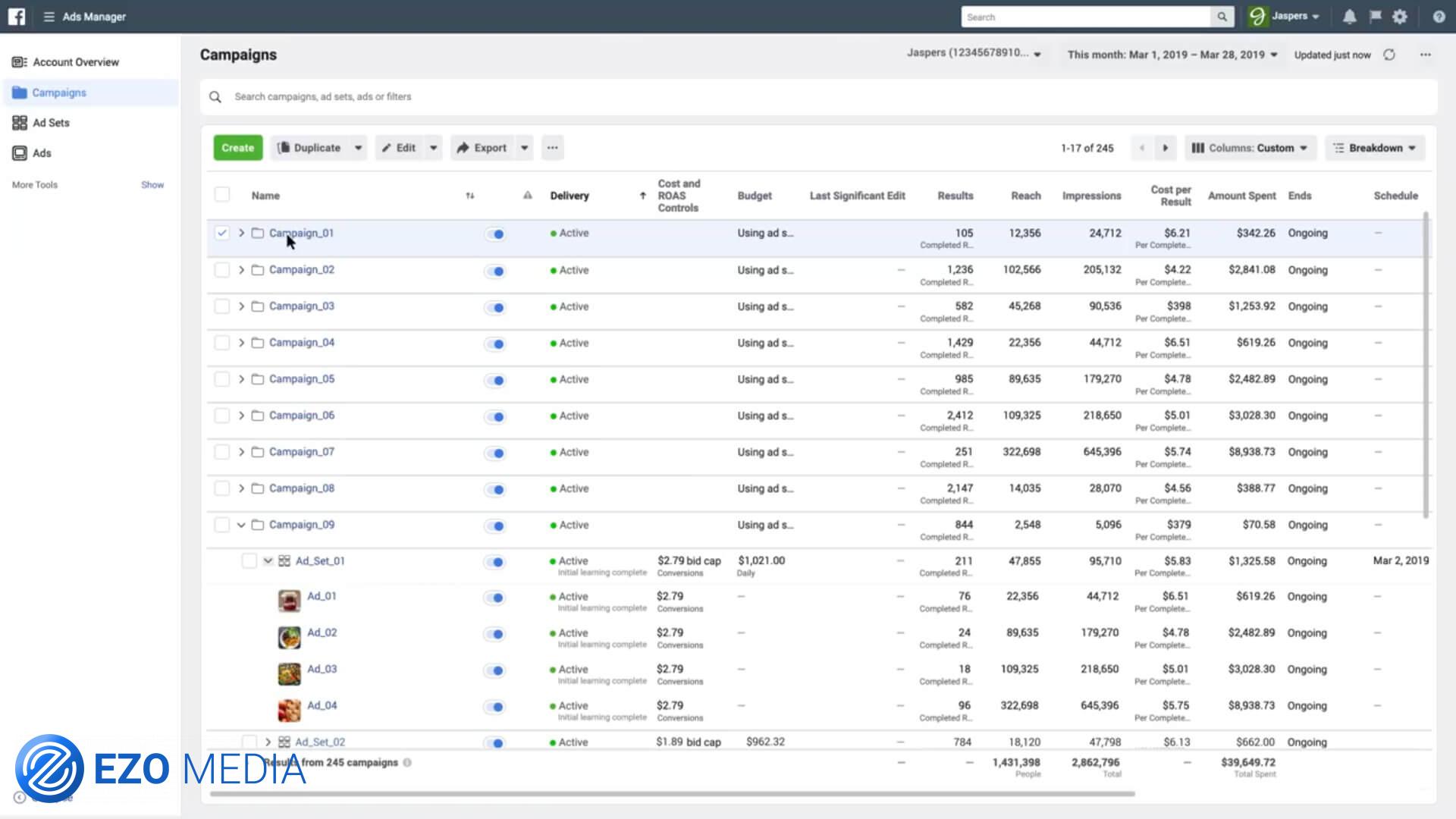This screenshot has height=819, width=1456.
Task: Open the flag pages icon
Action: [1375, 17]
